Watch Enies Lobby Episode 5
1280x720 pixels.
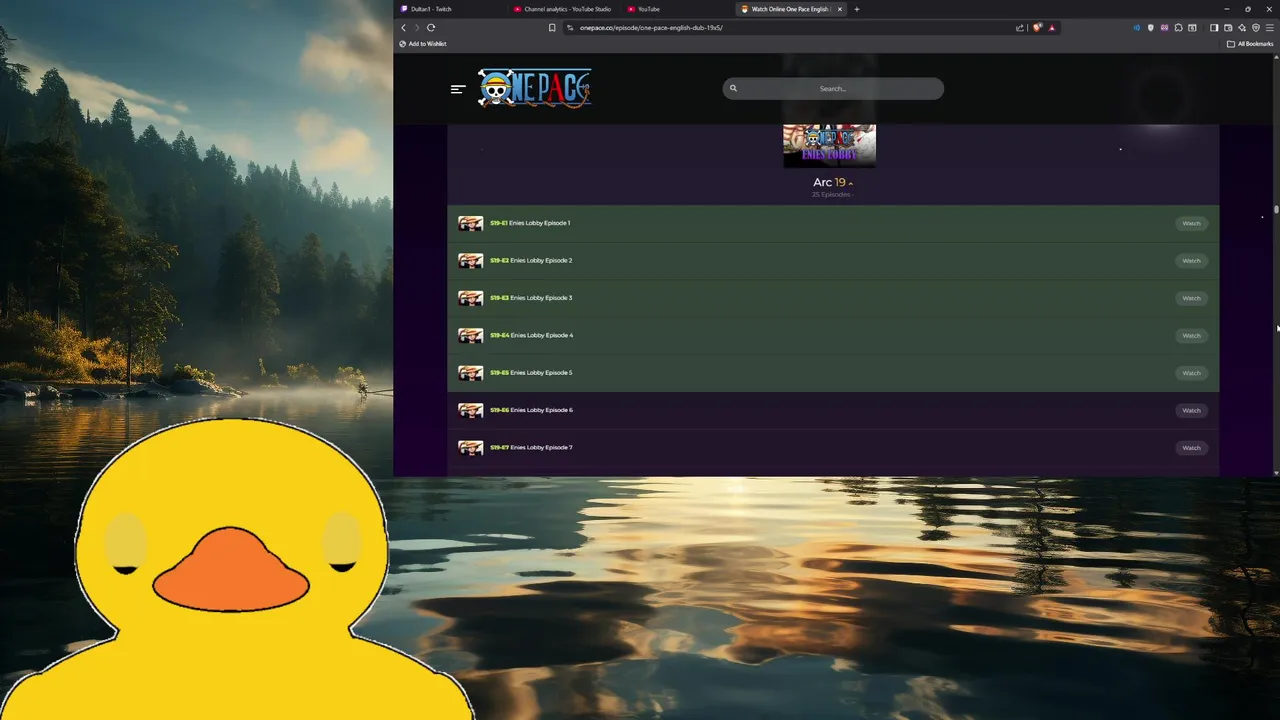point(1191,373)
